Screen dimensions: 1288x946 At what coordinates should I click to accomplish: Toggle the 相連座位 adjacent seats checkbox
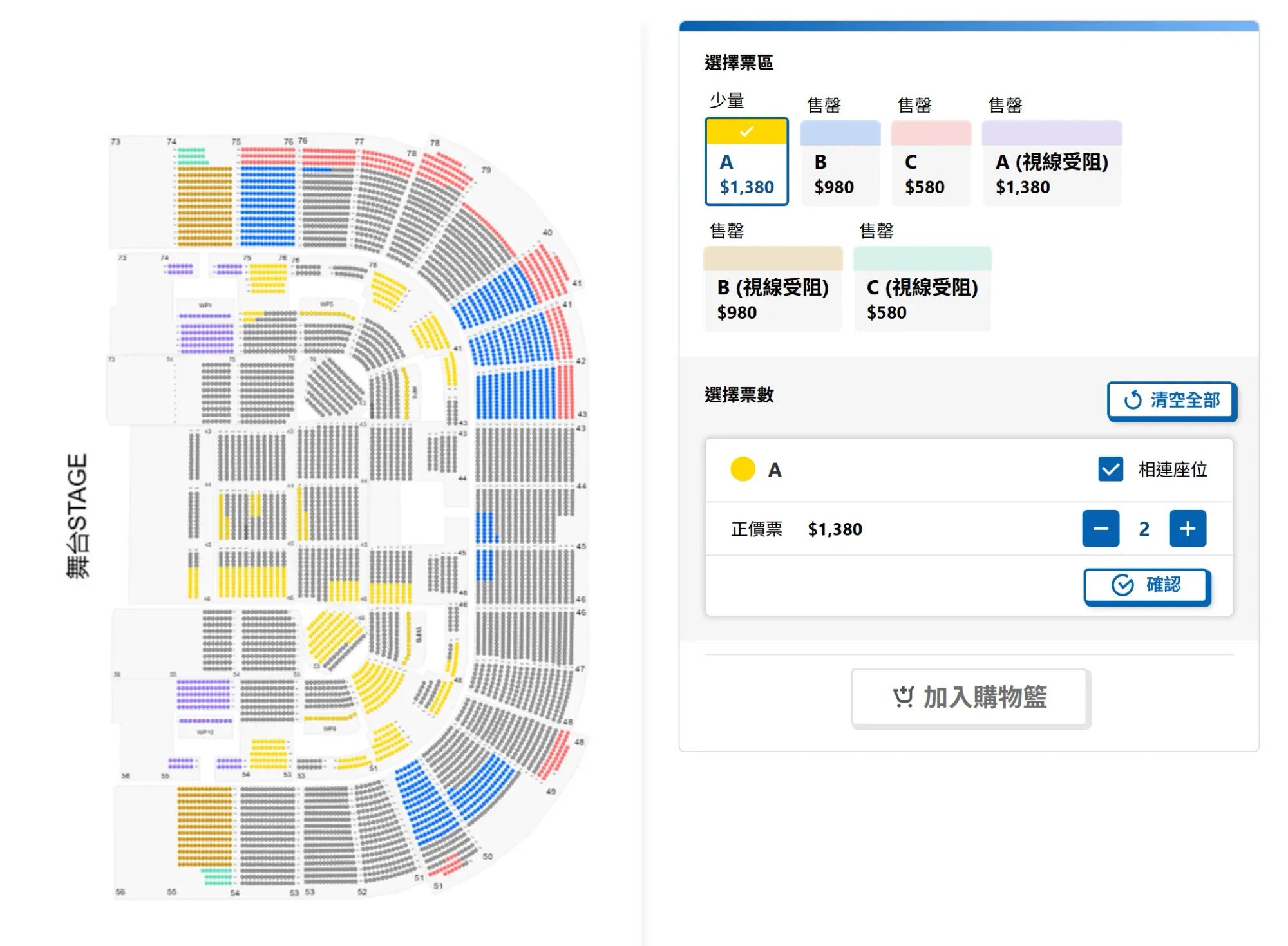pyautogui.click(x=1110, y=469)
